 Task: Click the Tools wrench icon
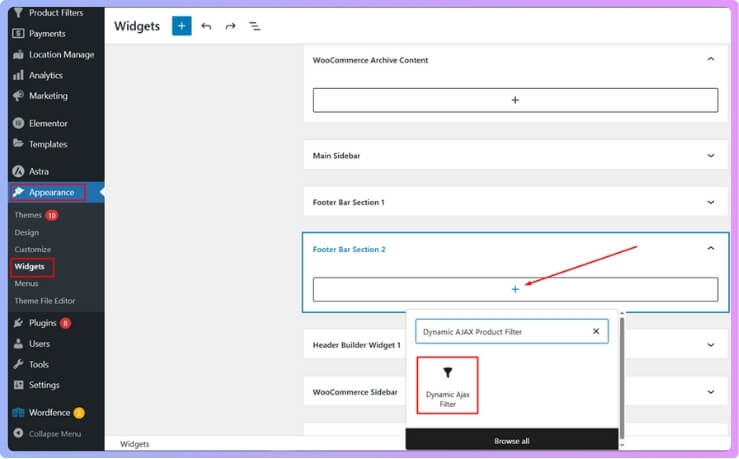tap(18, 364)
